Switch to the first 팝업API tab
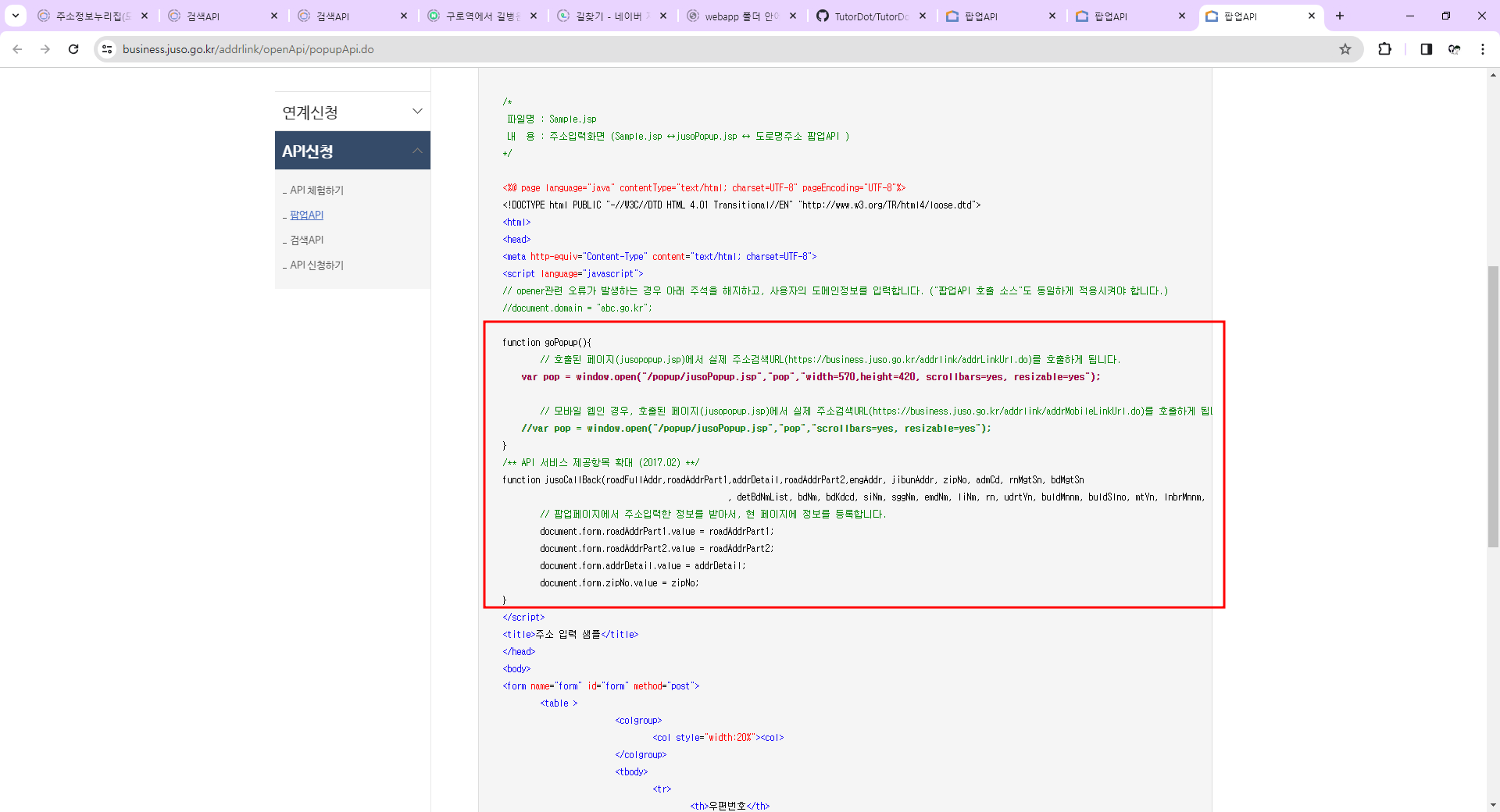 1001,16
